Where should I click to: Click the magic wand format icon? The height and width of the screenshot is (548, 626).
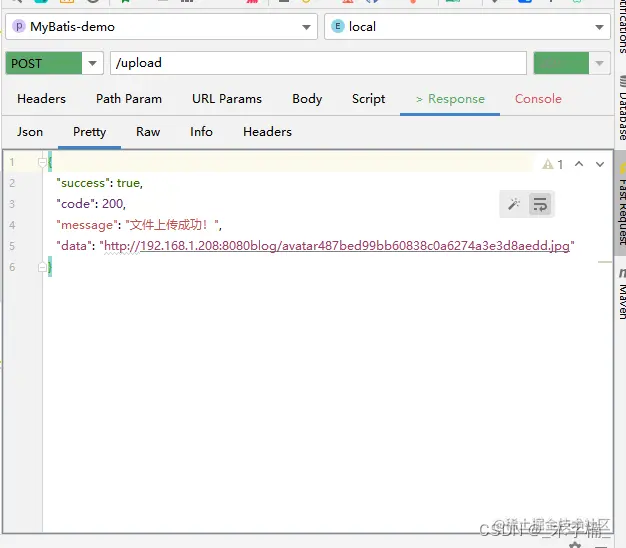[514, 204]
